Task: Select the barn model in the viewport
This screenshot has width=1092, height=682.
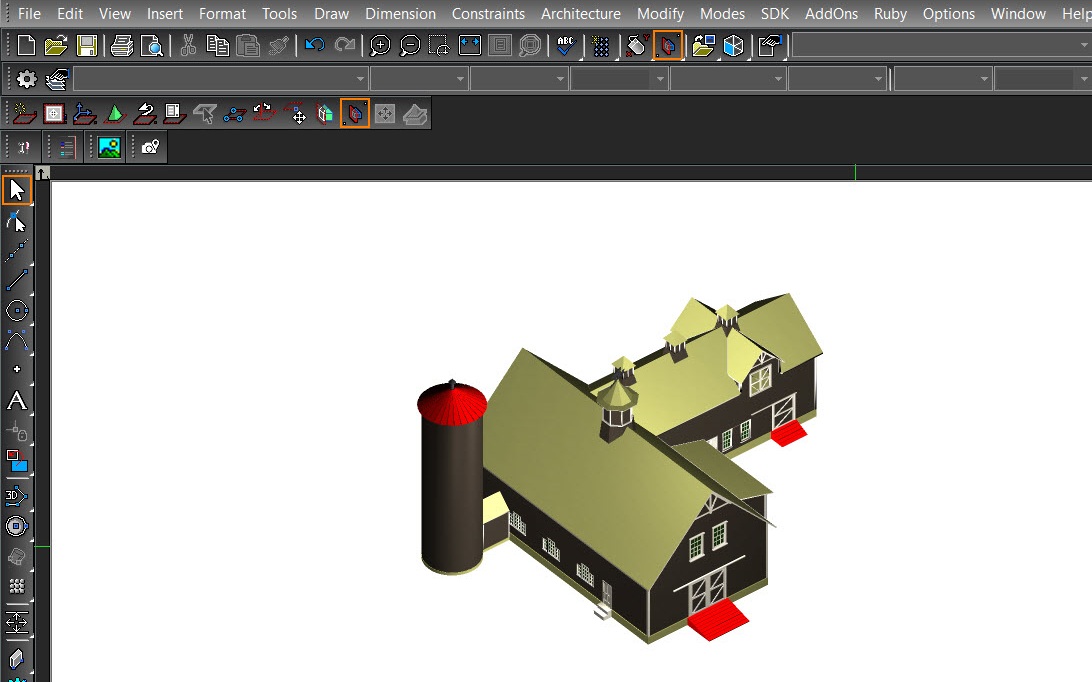Action: pos(618,467)
